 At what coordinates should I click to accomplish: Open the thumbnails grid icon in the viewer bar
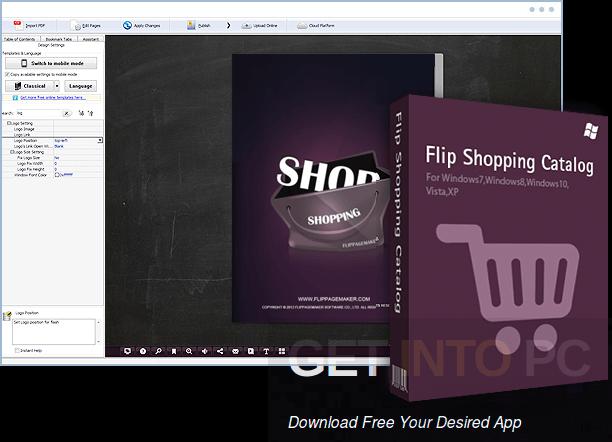pyautogui.click(x=282, y=351)
